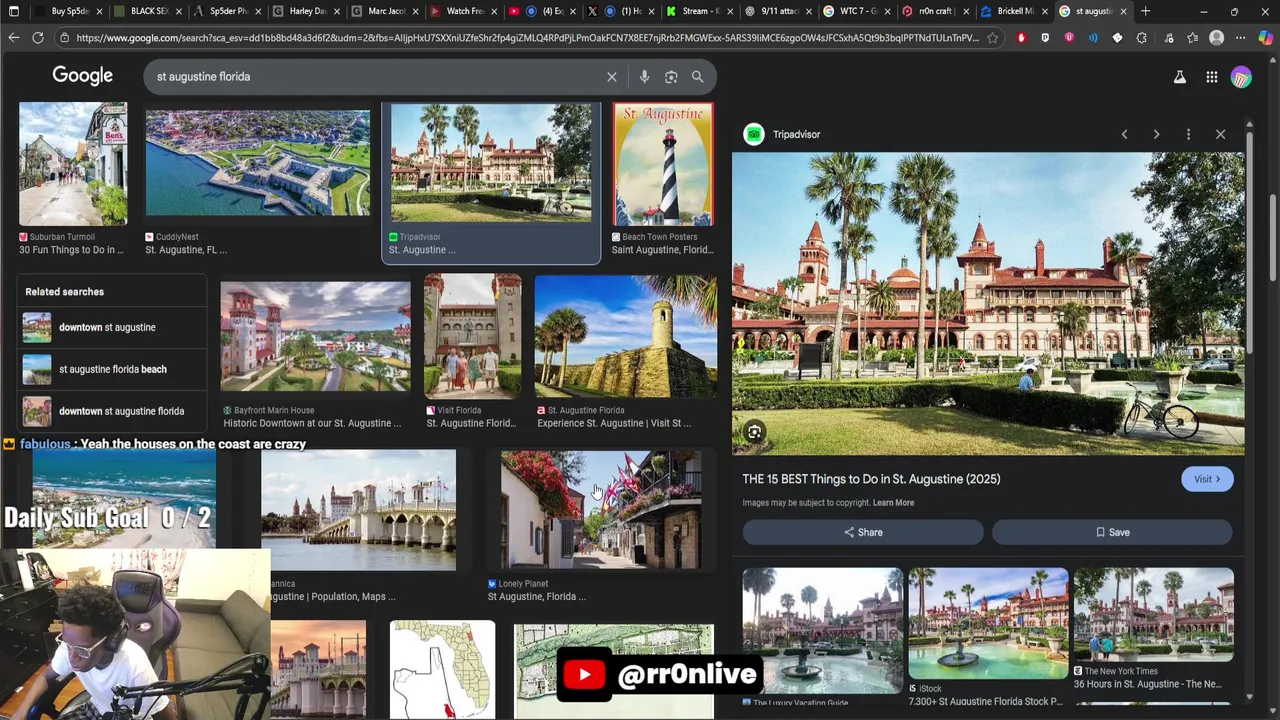
Task: Open the iStock fountain related image
Action: 988,624
